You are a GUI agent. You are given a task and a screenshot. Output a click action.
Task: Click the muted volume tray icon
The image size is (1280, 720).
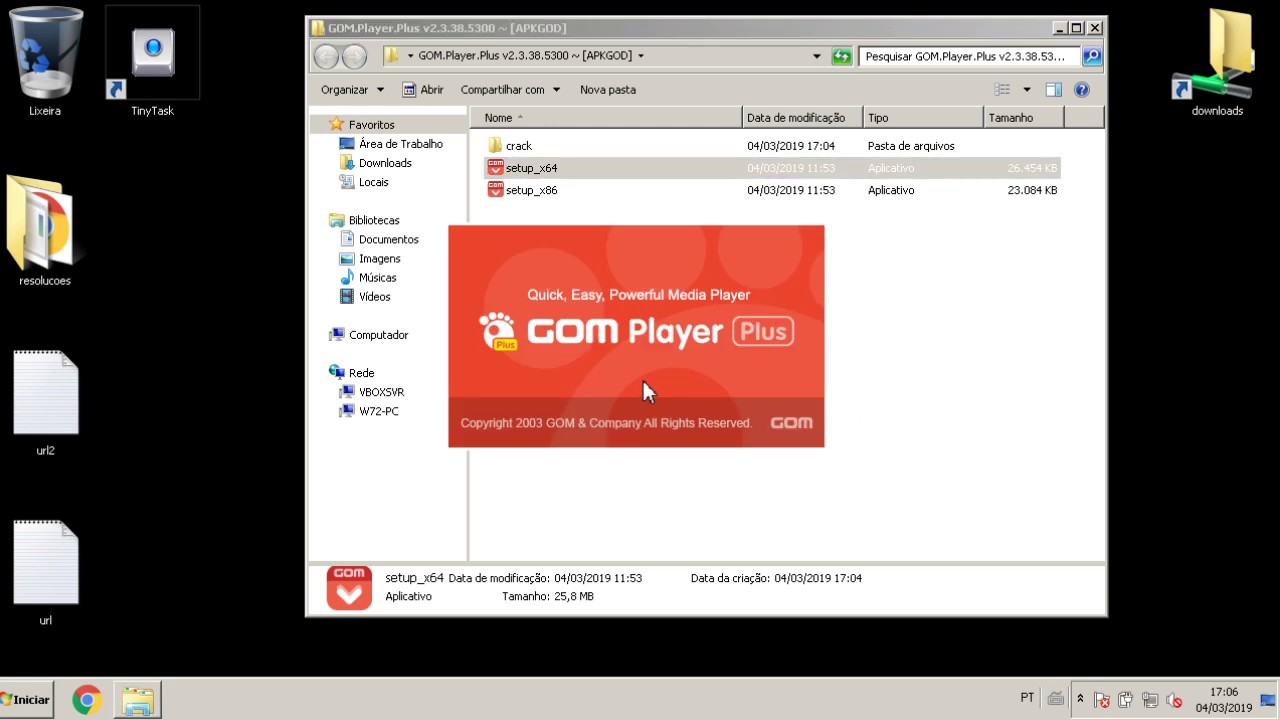(1175, 700)
